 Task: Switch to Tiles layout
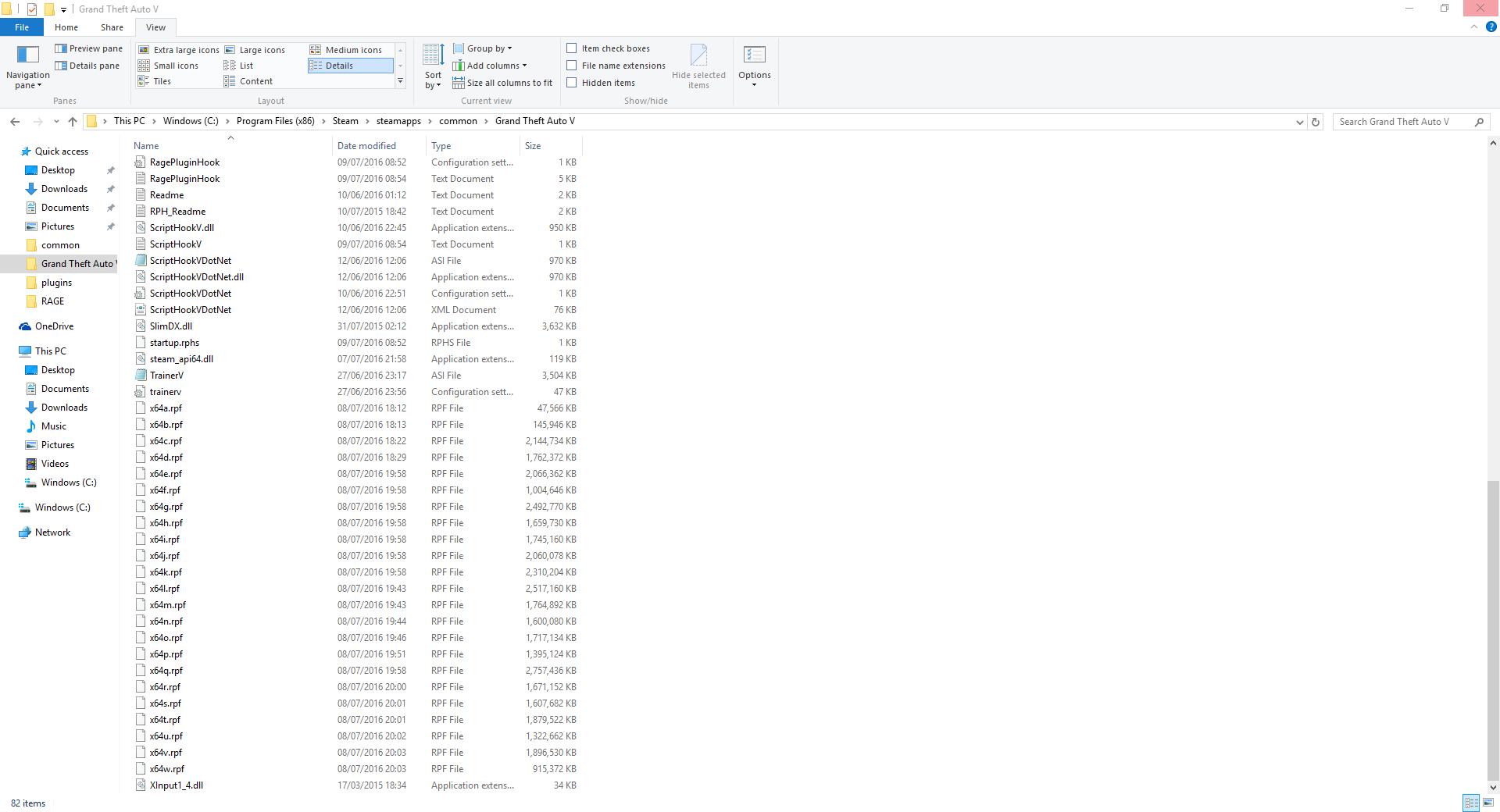(155, 81)
